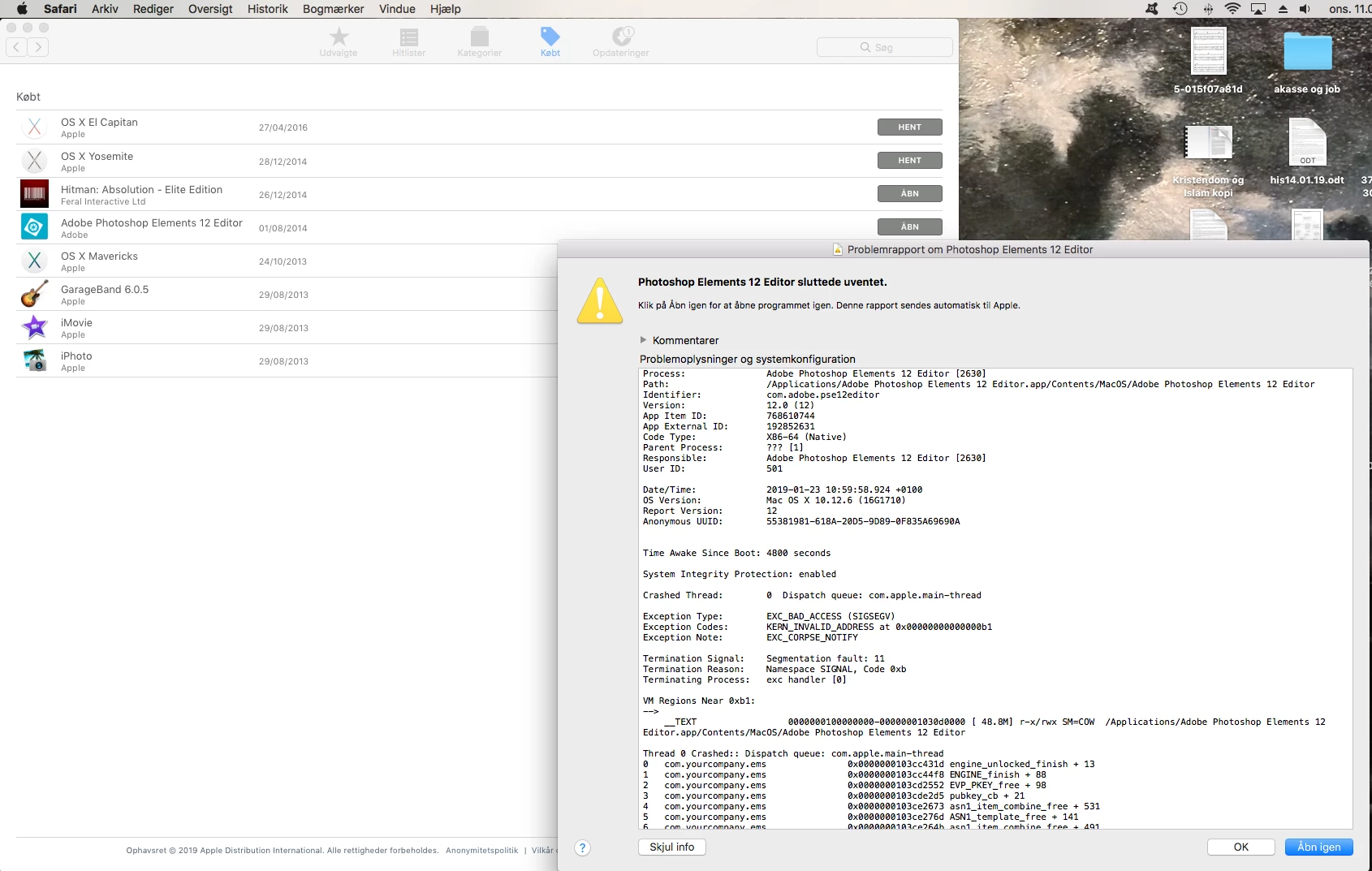This screenshot has width=1372, height=871.
Task: Open the Anonymitetspolitik link
Action: click(481, 851)
